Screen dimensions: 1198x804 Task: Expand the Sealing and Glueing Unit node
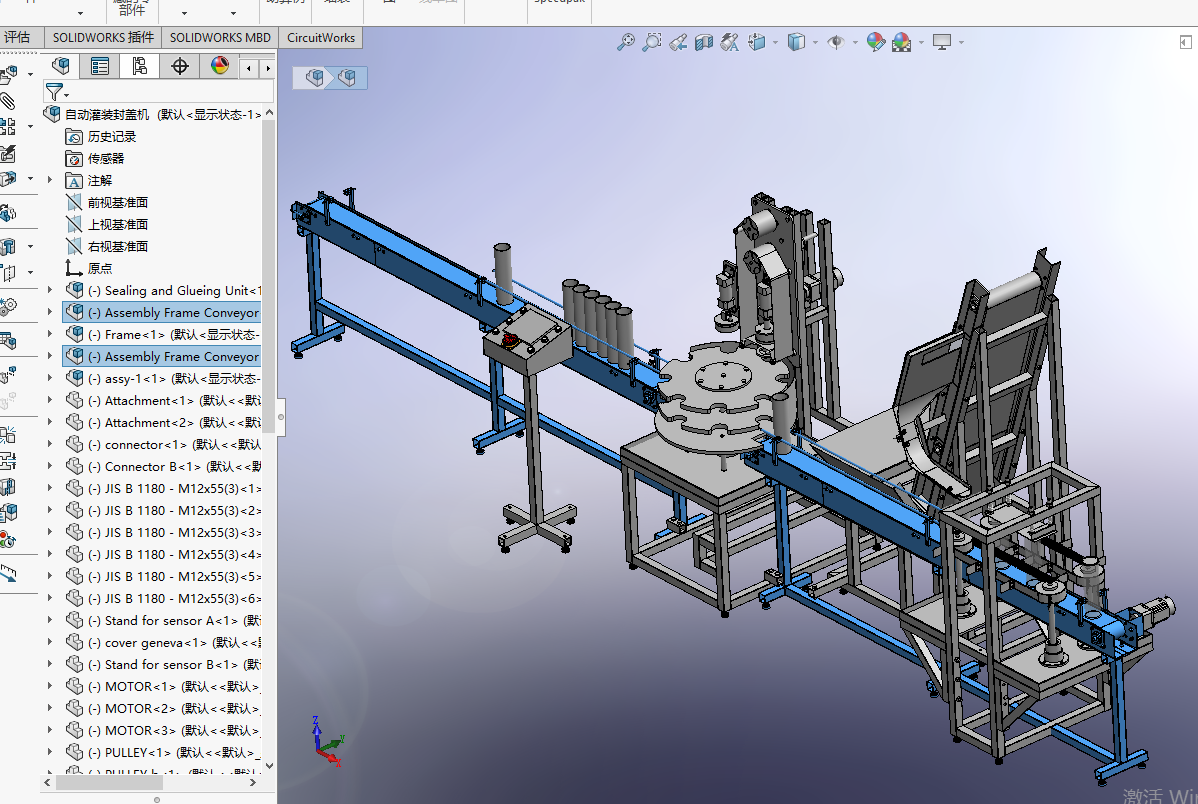tap(50, 290)
